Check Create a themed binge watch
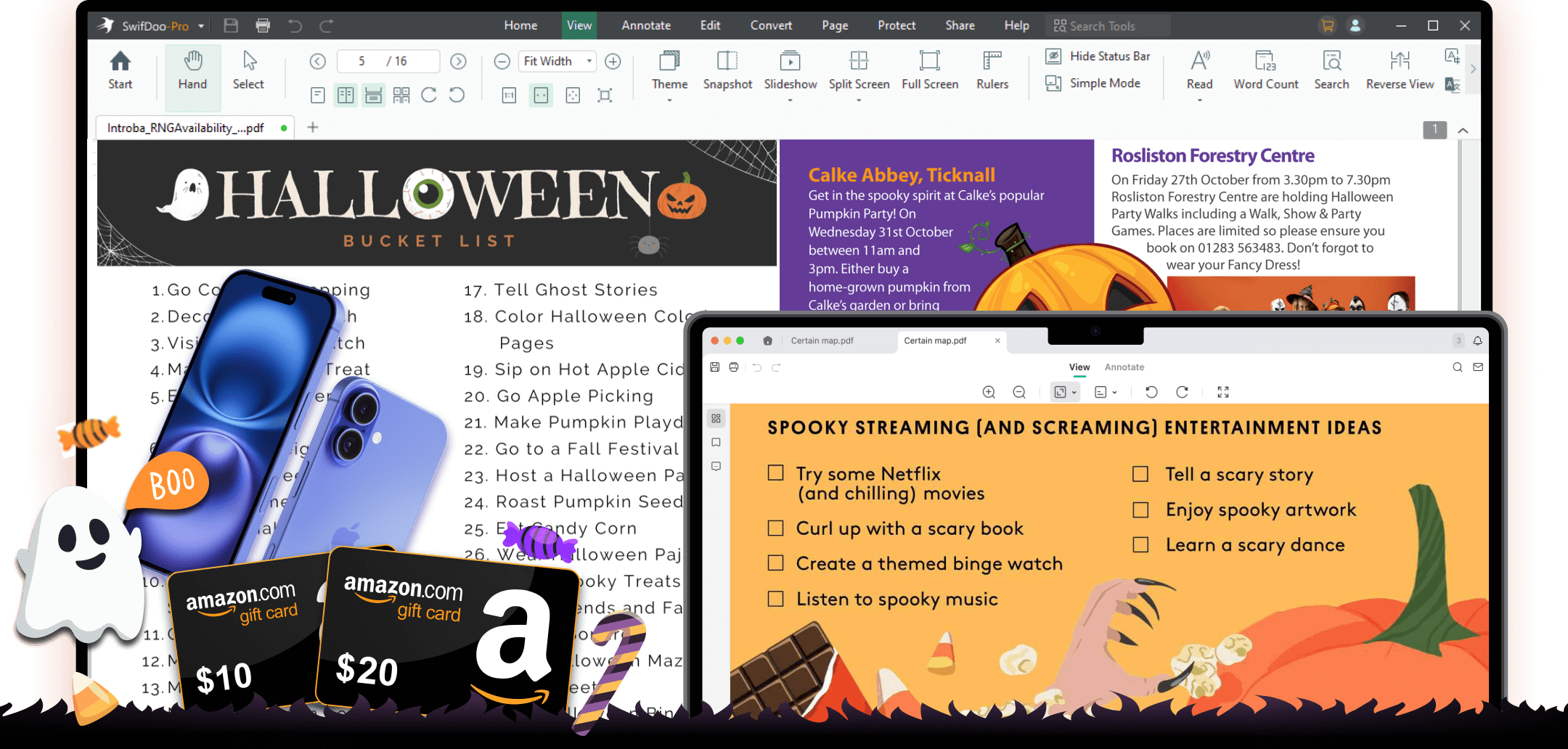The image size is (1568, 749). coord(775,562)
